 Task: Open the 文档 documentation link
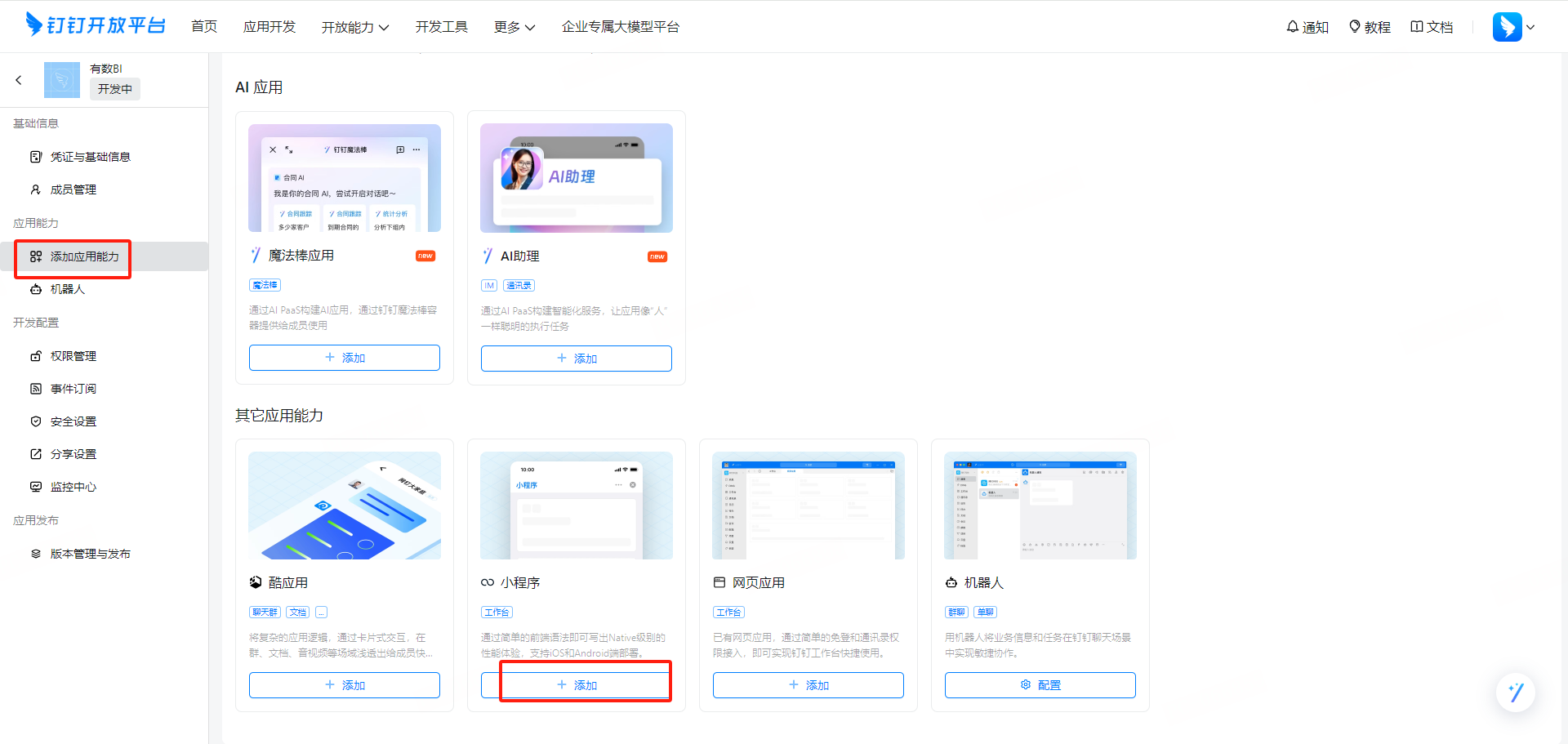[x=1432, y=27]
